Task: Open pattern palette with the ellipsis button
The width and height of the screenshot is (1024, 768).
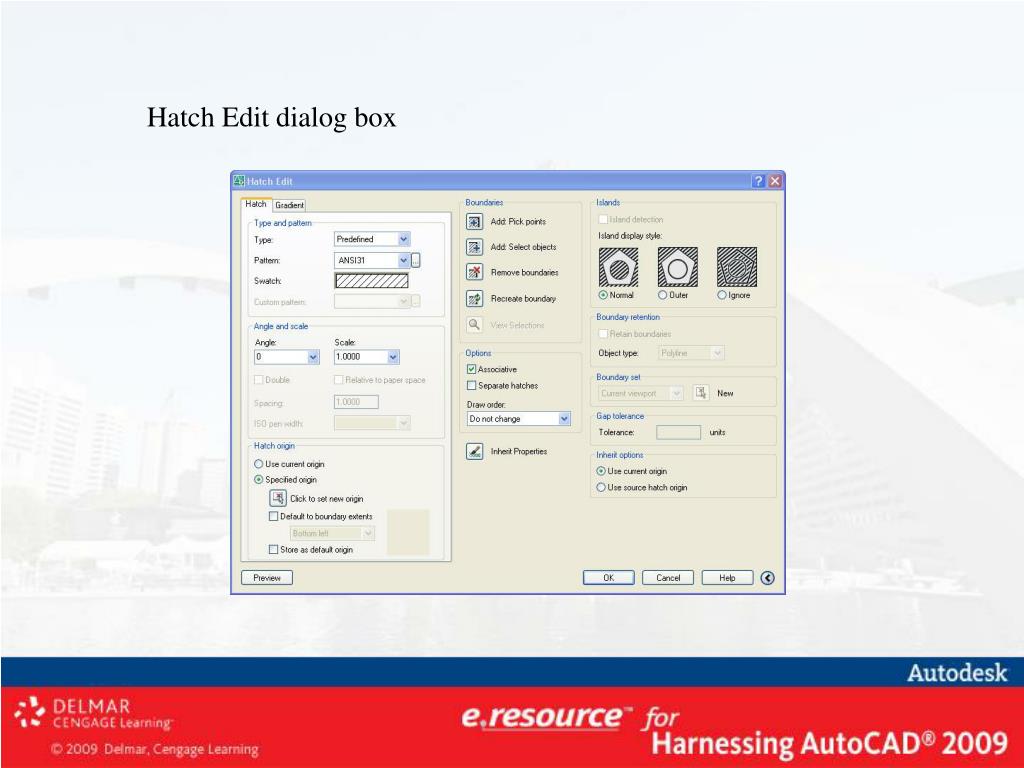Action: [416, 261]
